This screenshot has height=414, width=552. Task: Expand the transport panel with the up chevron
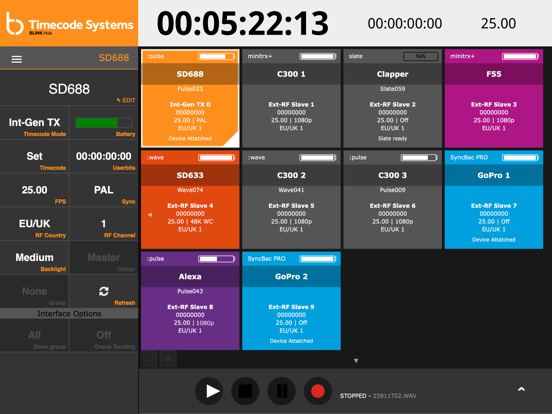tap(521, 389)
